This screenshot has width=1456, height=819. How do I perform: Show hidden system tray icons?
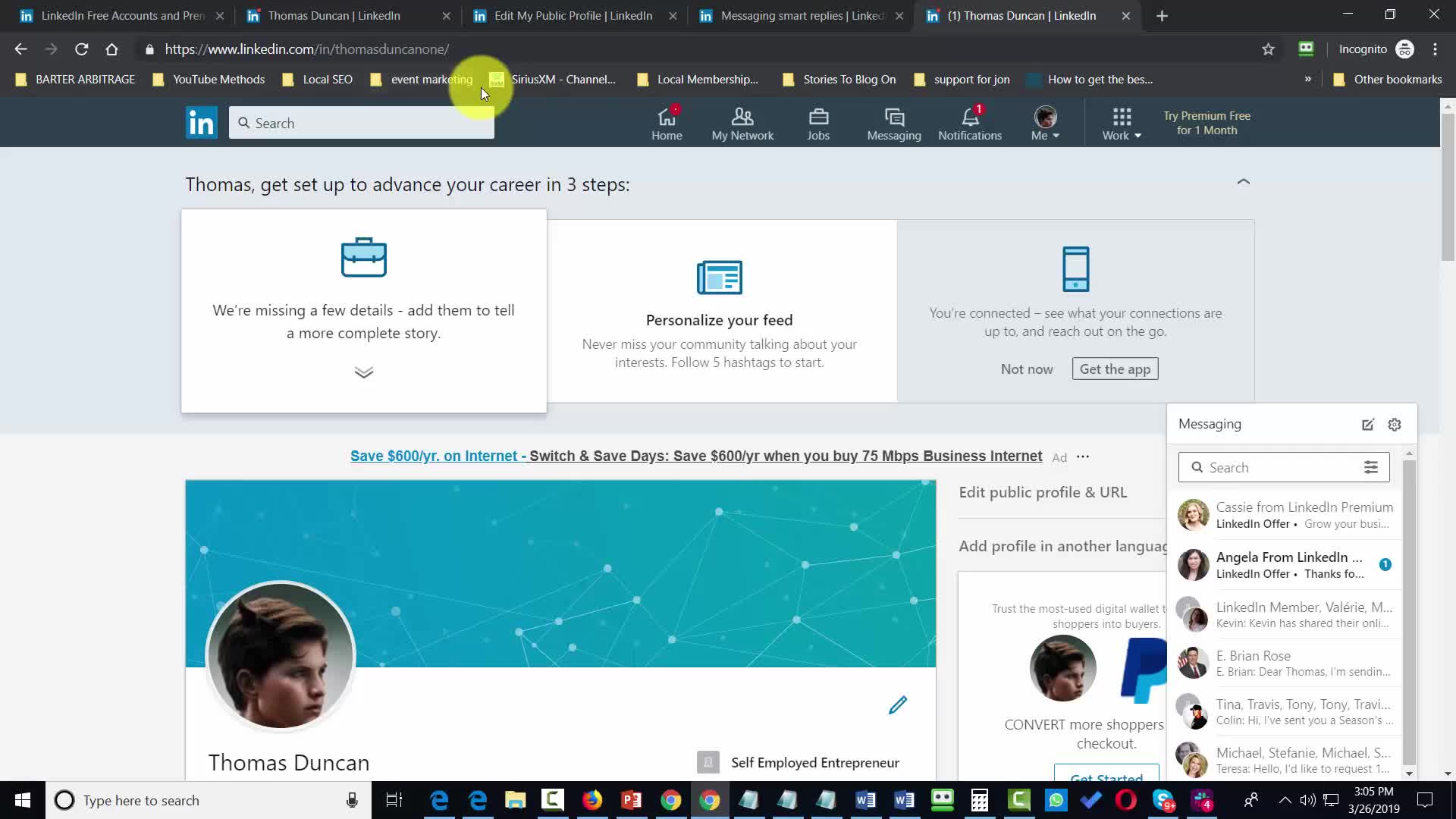point(1285,800)
